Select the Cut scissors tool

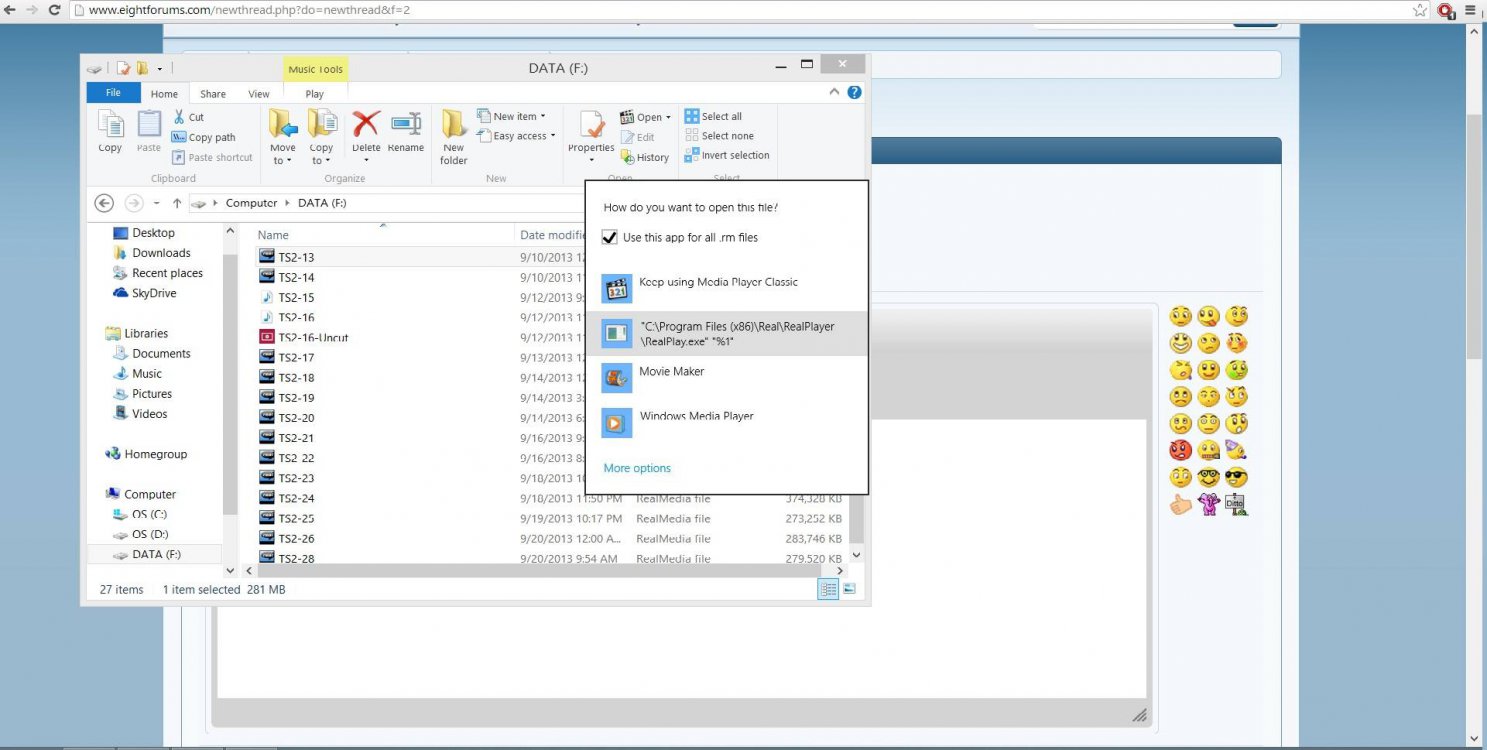188,117
